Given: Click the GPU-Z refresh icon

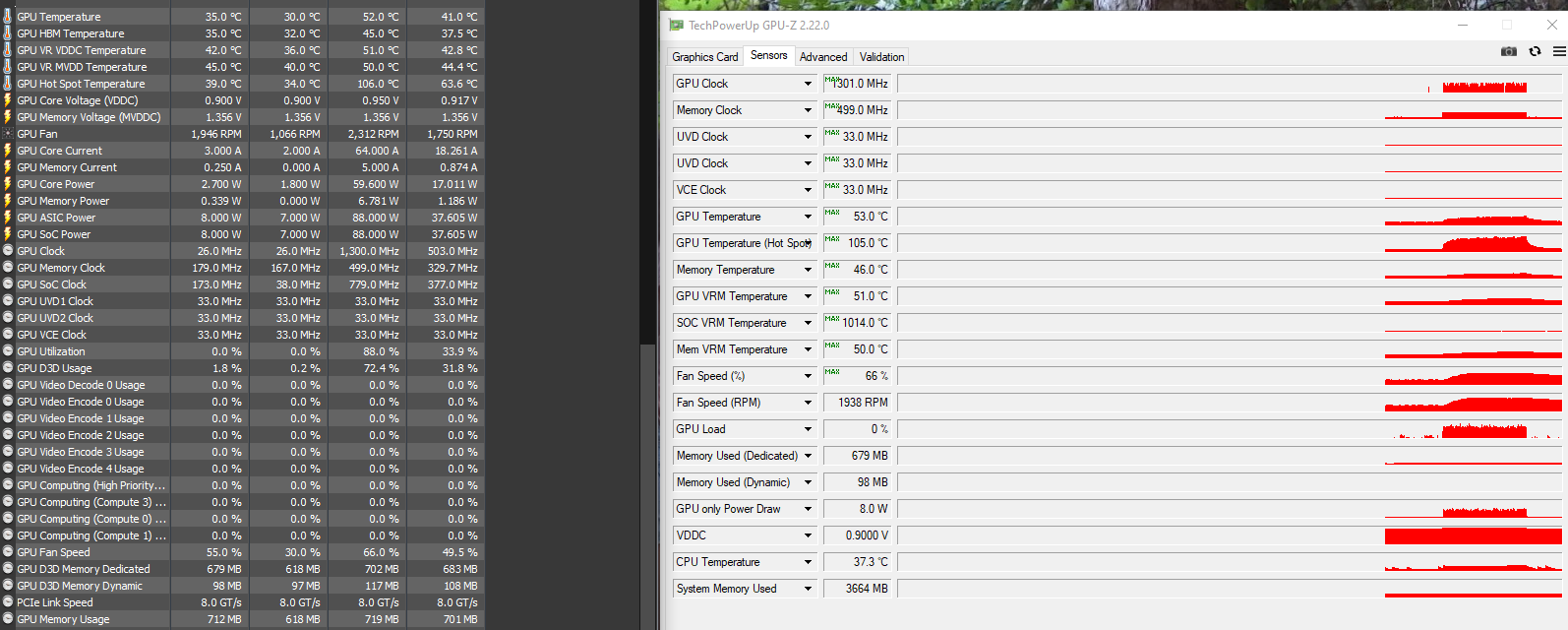Looking at the screenshot, I should (1535, 51).
